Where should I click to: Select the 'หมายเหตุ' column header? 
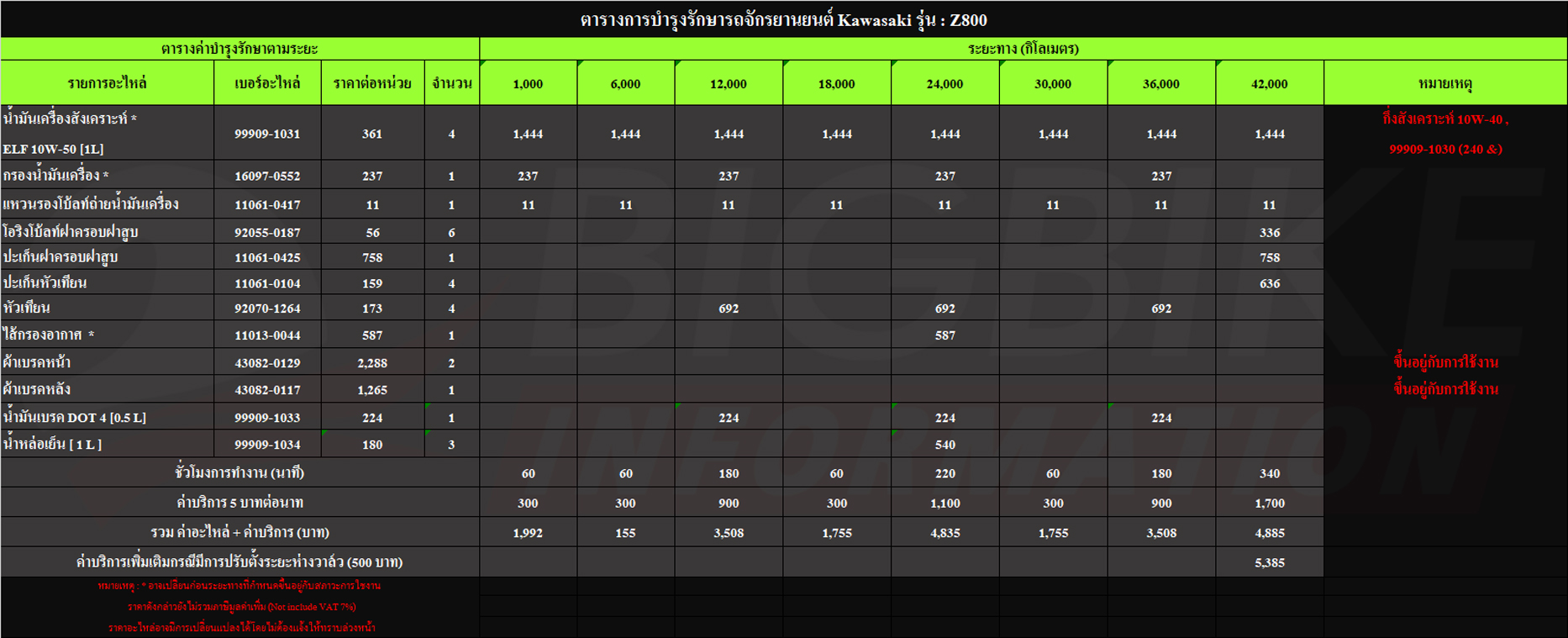point(1445,83)
